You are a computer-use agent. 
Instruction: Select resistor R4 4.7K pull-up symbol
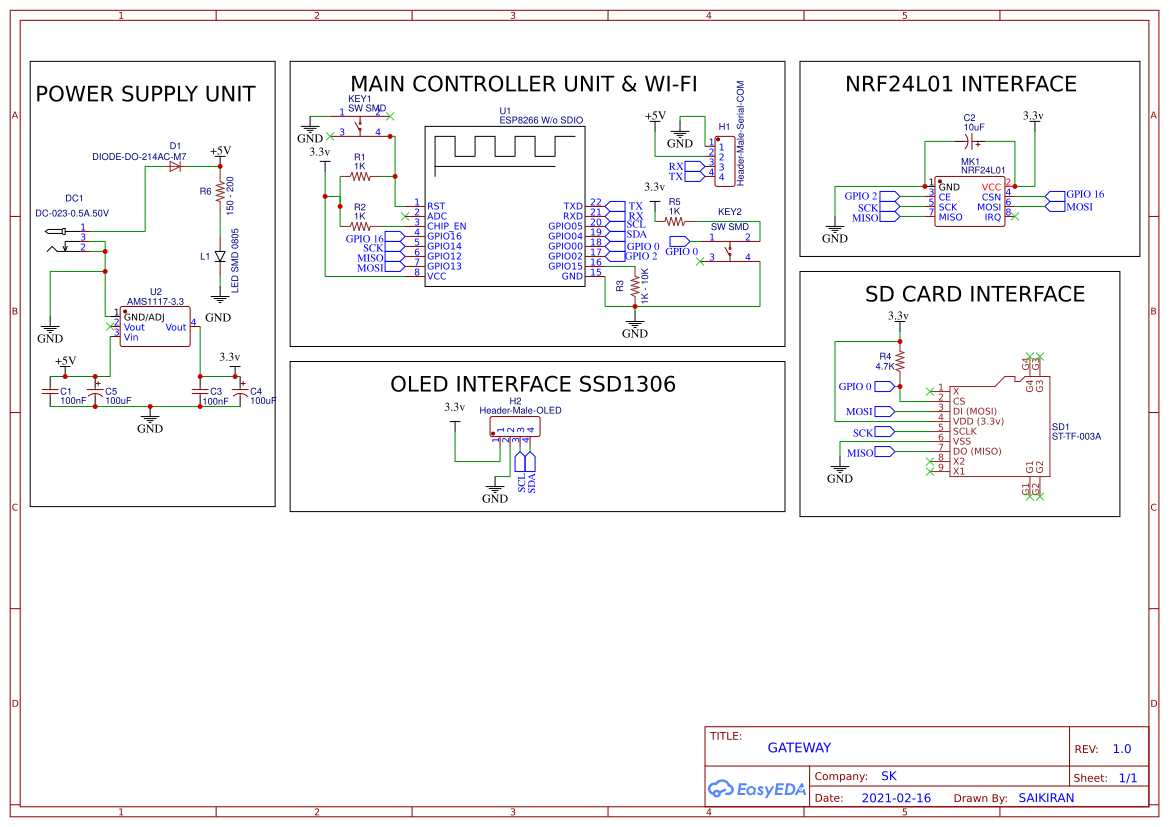click(900, 360)
